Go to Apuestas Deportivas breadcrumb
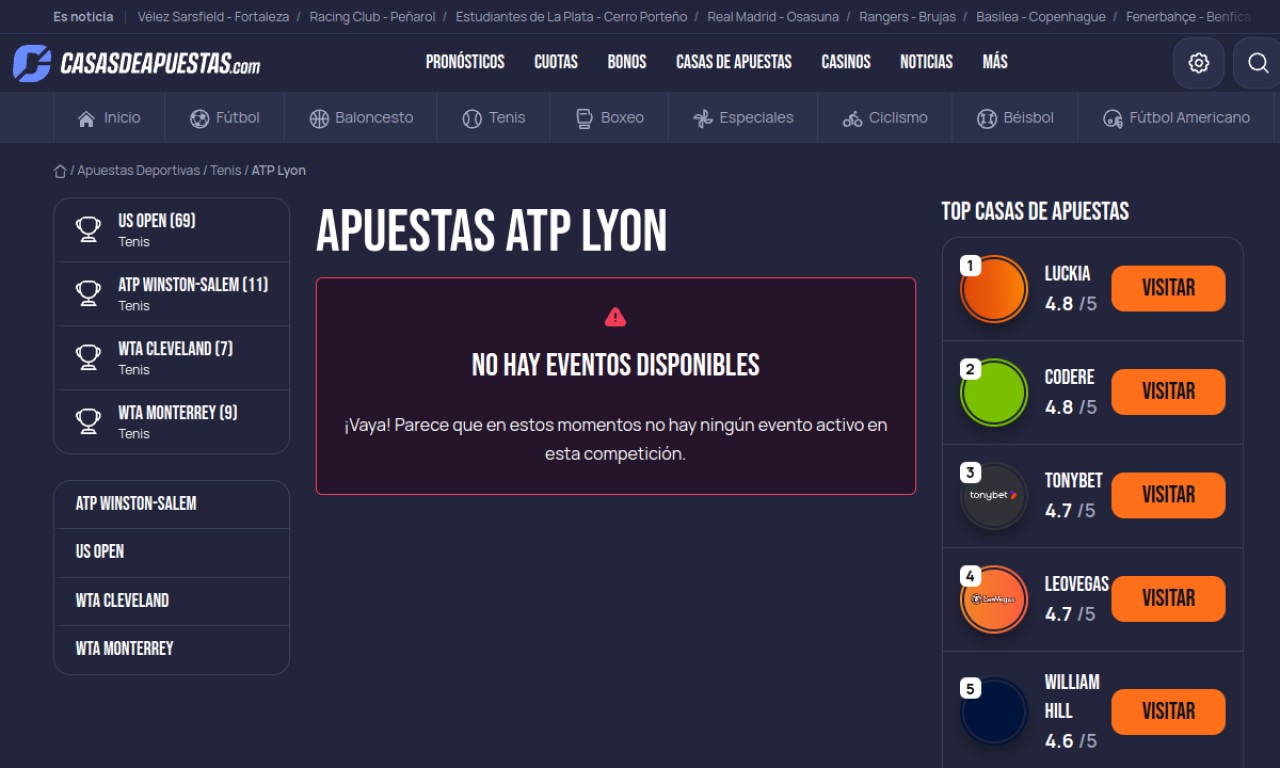 point(139,171)
